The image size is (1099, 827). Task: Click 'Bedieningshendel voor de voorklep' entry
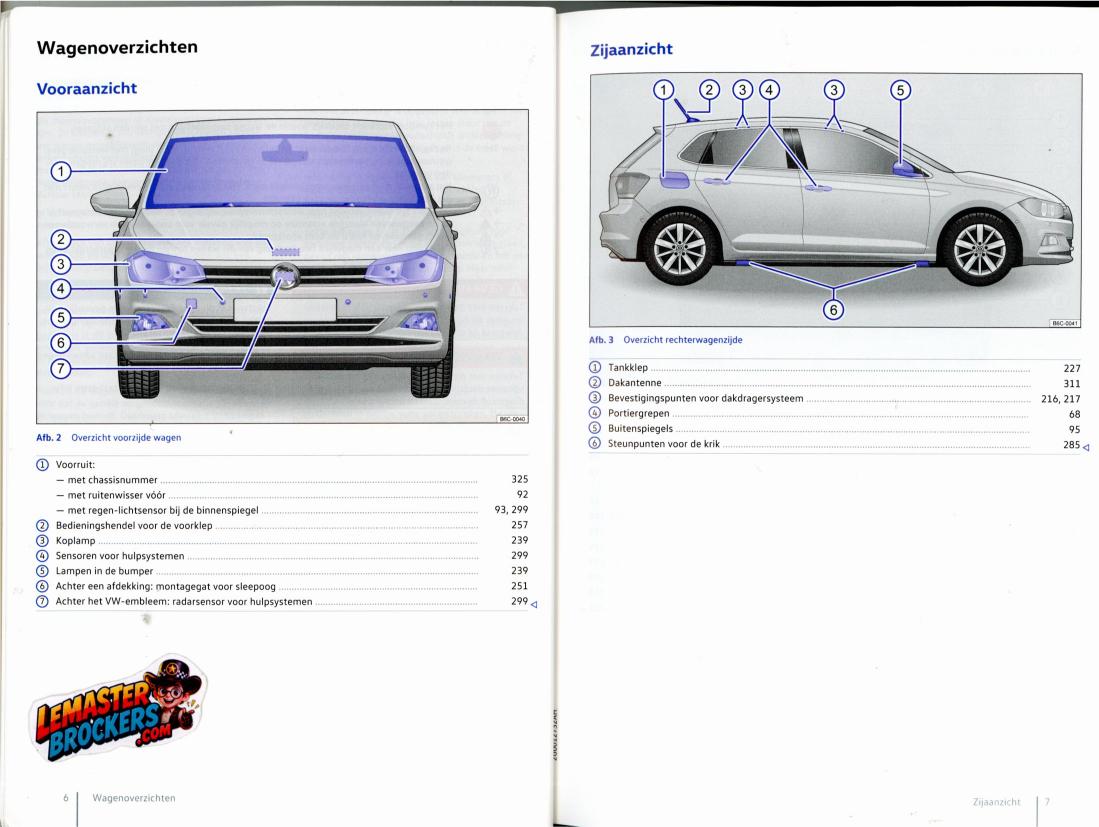point(134,526)
